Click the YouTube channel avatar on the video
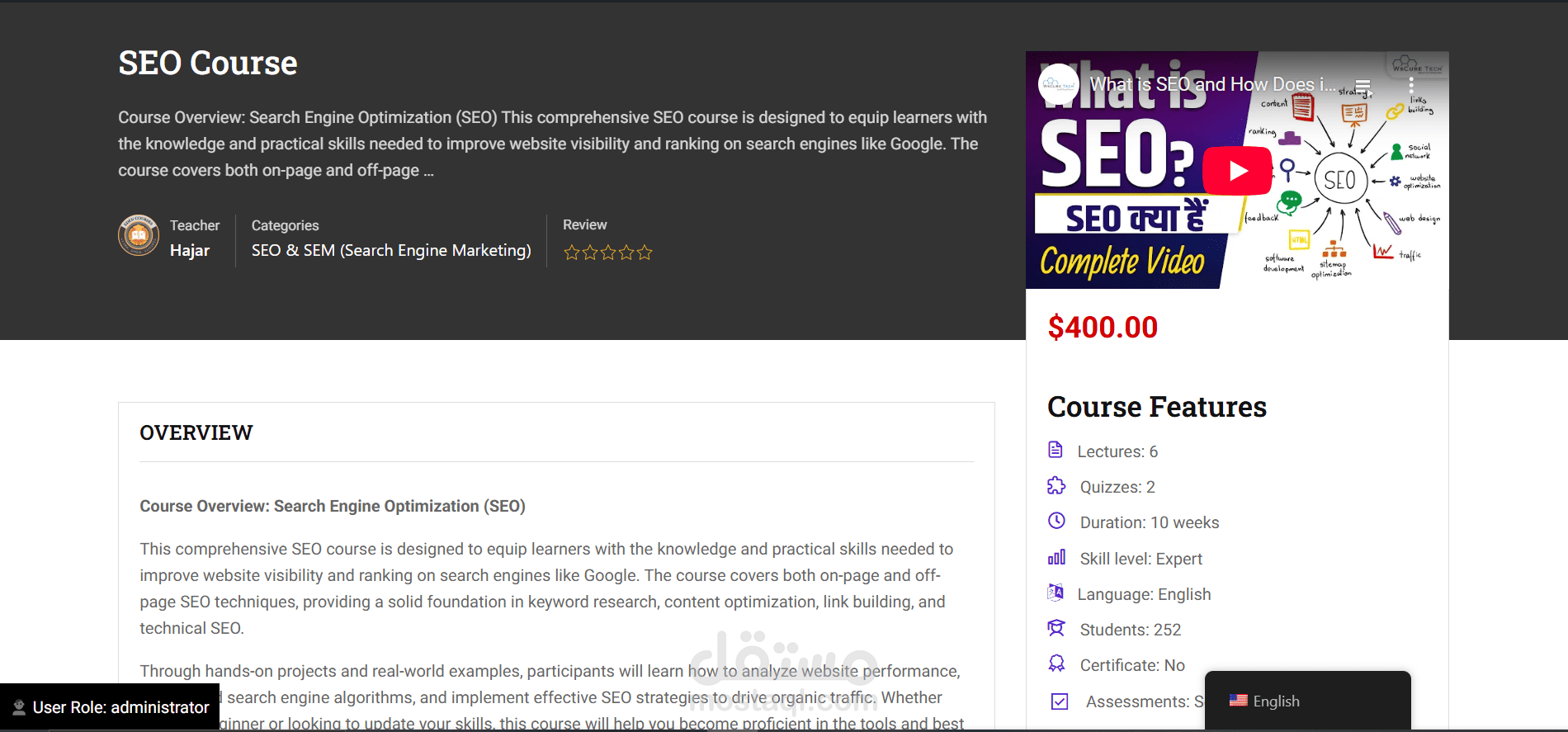 point(1058,84)
